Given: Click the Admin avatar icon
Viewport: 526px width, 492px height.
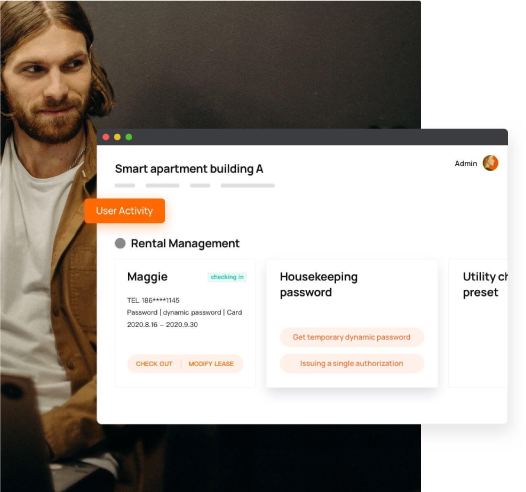Looking at the screenshot, I should pyautogui.click(x=490, y=163).
